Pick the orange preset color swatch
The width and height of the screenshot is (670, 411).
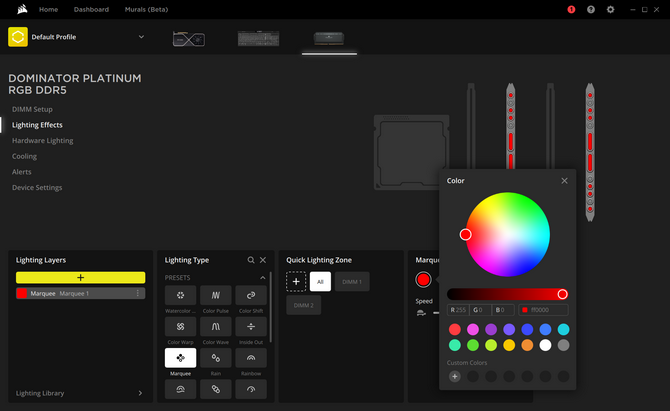[527, 345]
